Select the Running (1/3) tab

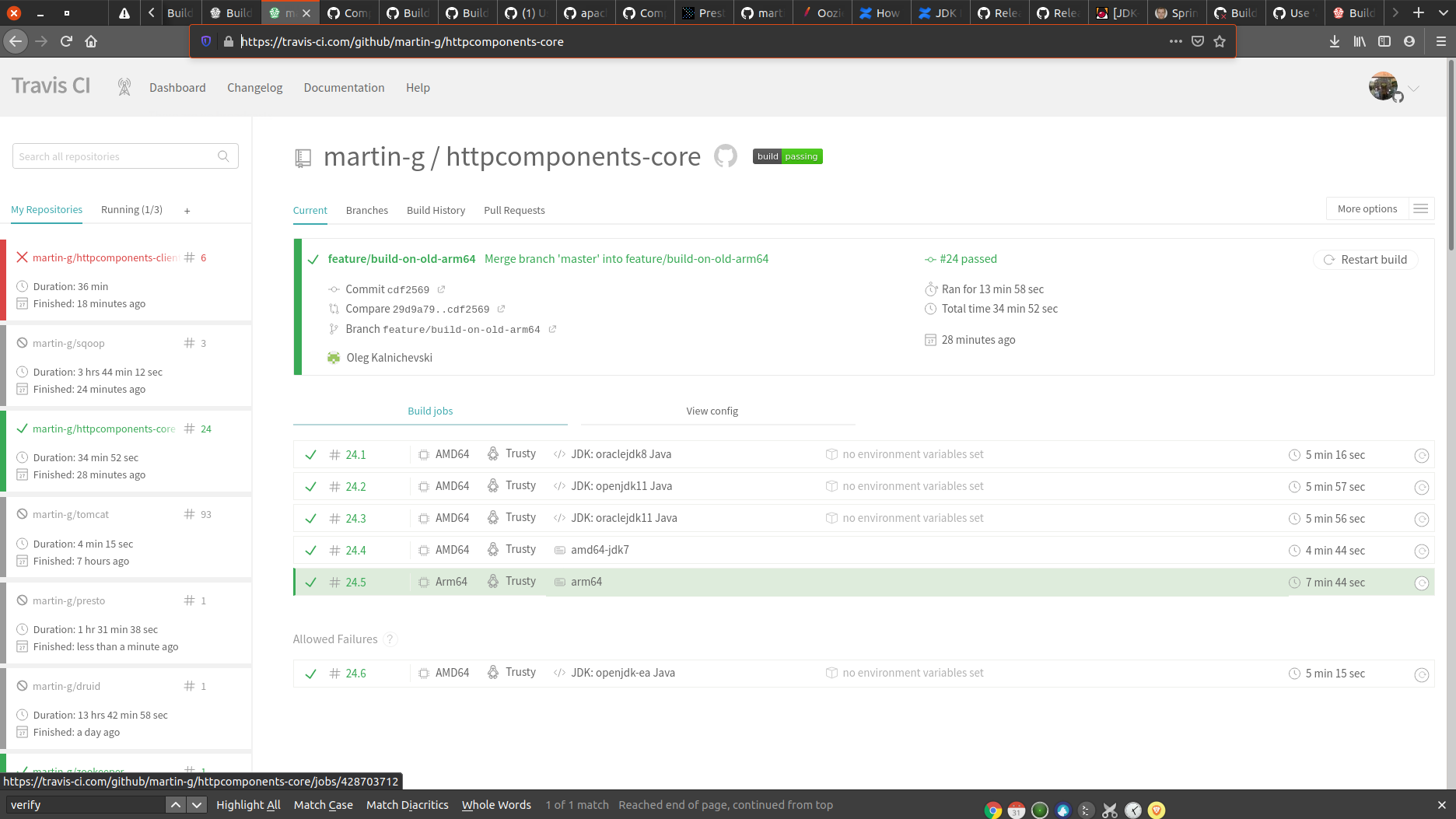(131, 210)
